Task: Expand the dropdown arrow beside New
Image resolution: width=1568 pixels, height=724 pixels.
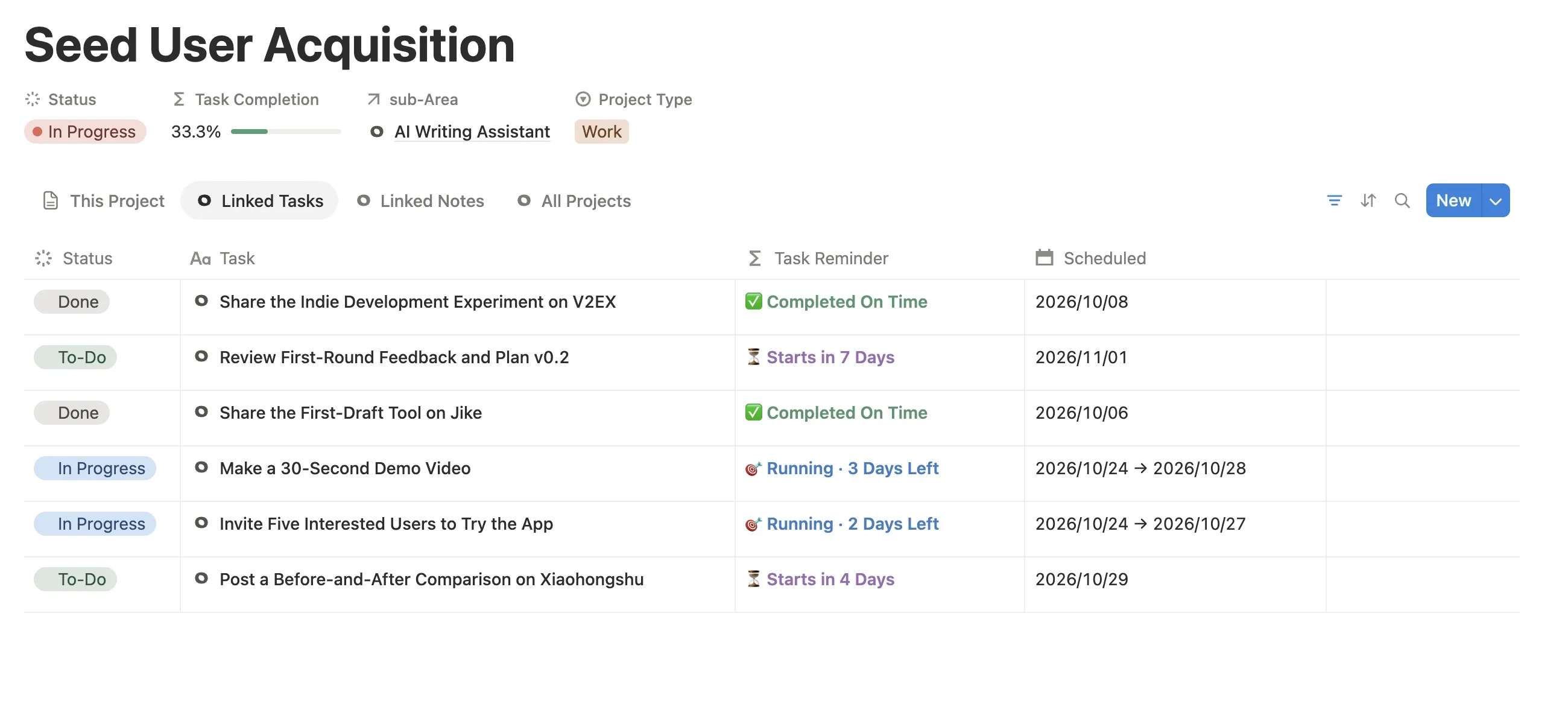Action: (1496, 200)
